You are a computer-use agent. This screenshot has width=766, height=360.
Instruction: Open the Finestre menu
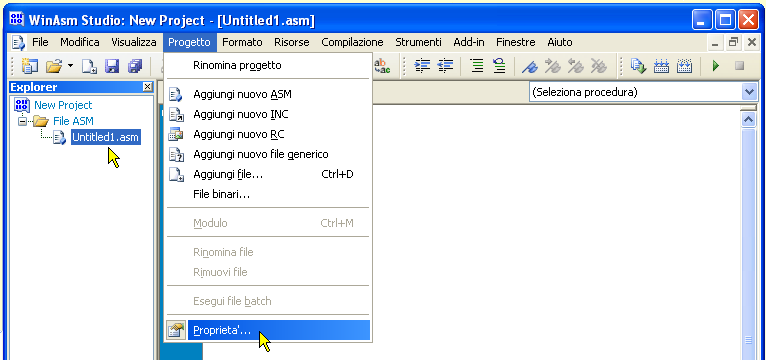click(x=516, y=42)
